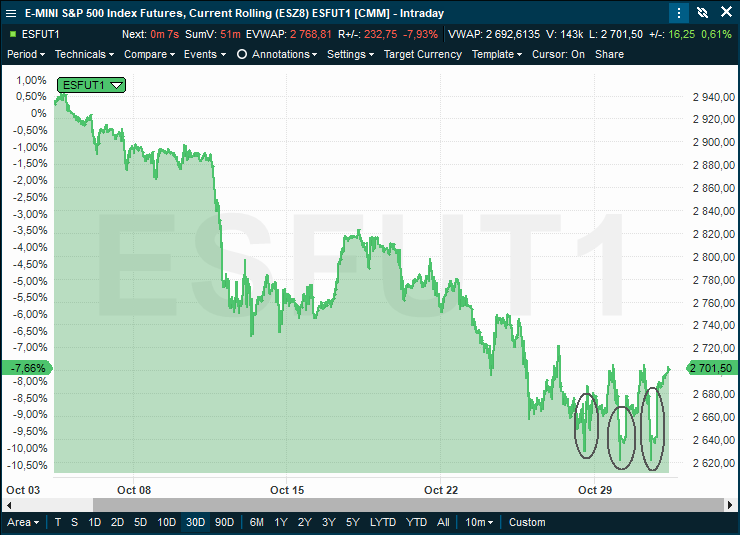Image resolution: width=740 pixels, height=535 pixels.
Task: Open the Annotations menu
Action: pyautogui.click(x=284, y=54)
